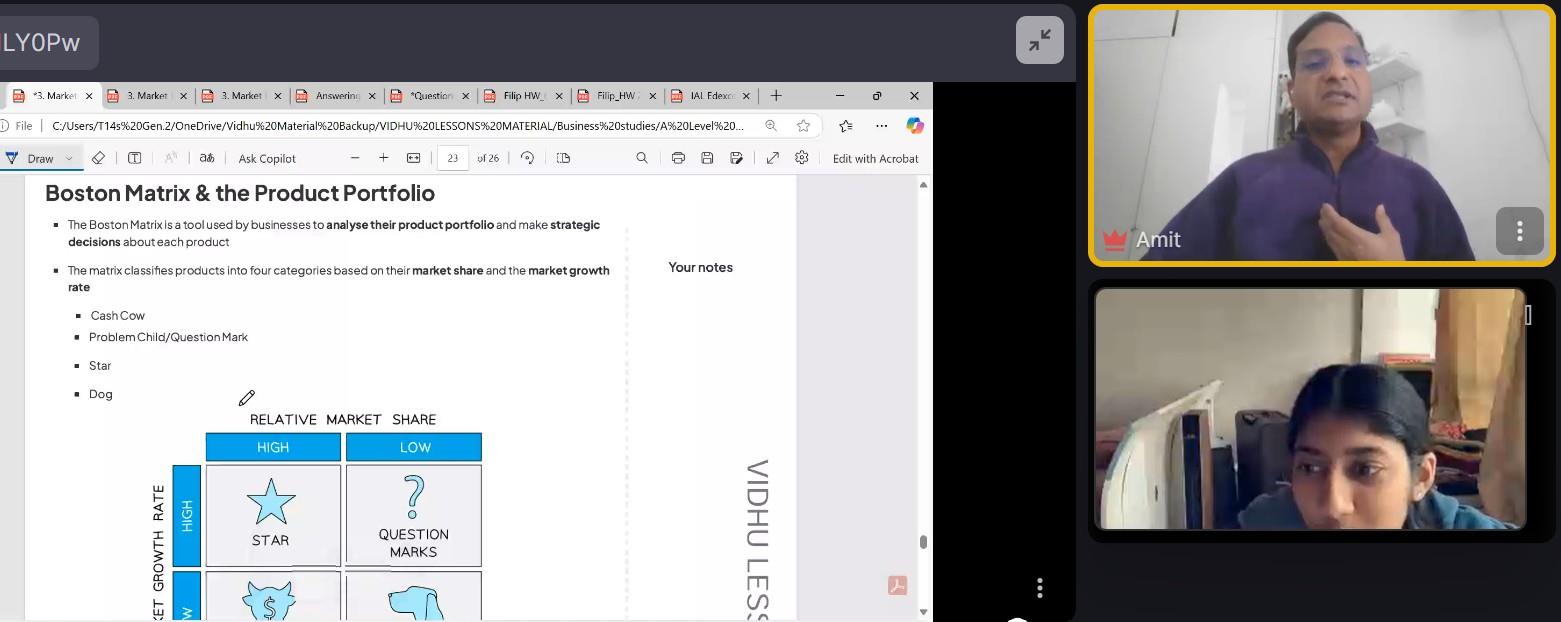1561x622 pixels.
Task: Click the PDF page number field
Action: 453,158
